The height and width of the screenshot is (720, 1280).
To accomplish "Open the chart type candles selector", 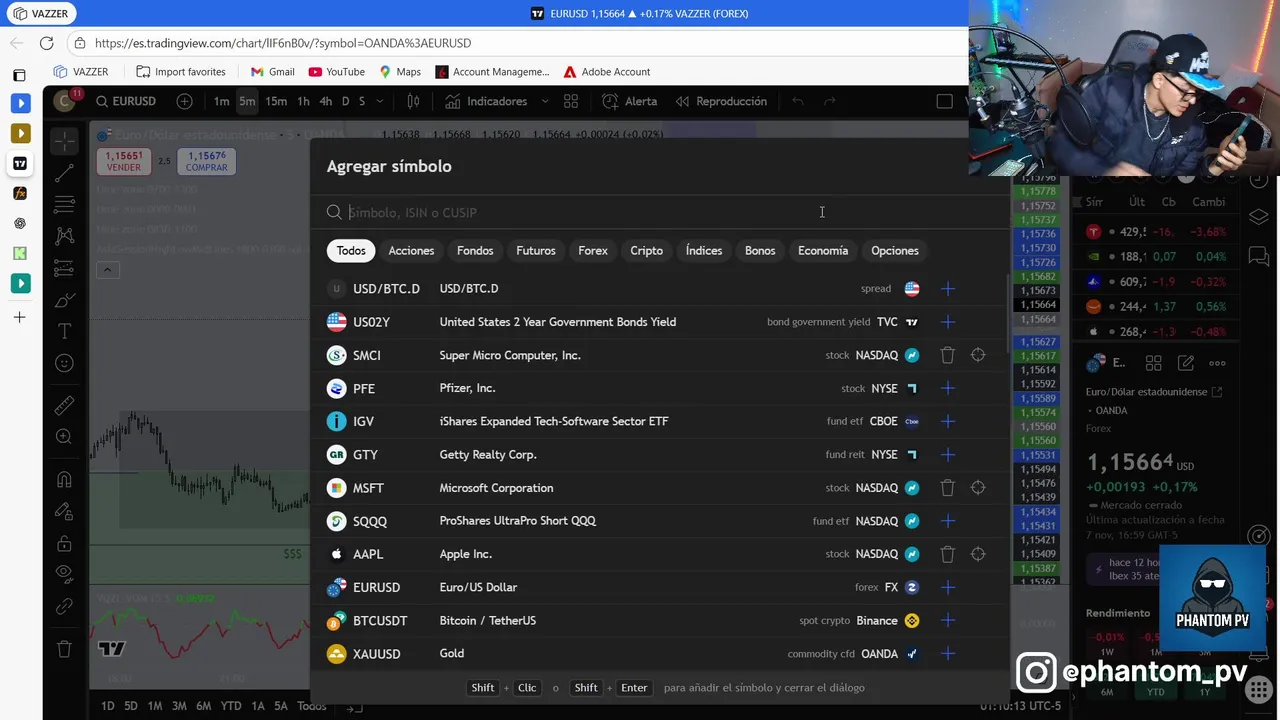I will tap(413, 101).
